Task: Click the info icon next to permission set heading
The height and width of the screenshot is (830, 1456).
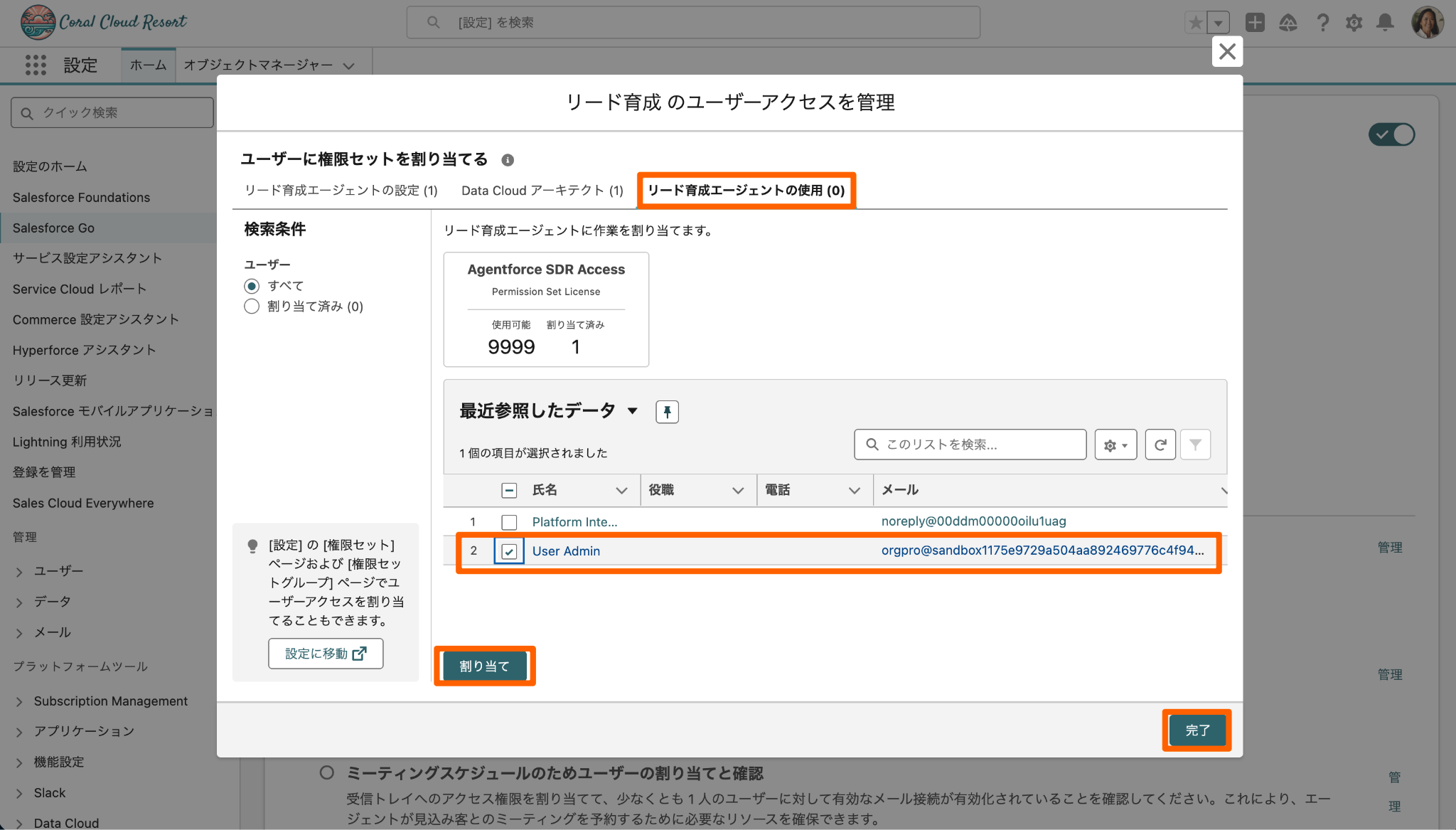Action: [x=507, y=160]
